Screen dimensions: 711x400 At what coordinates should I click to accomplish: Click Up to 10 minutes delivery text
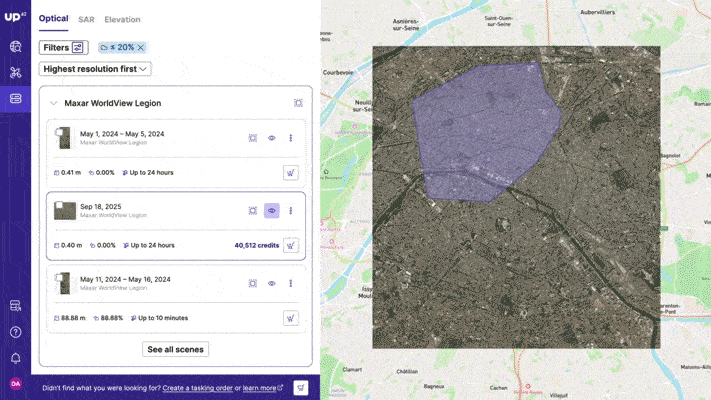[x=163, y=318]
